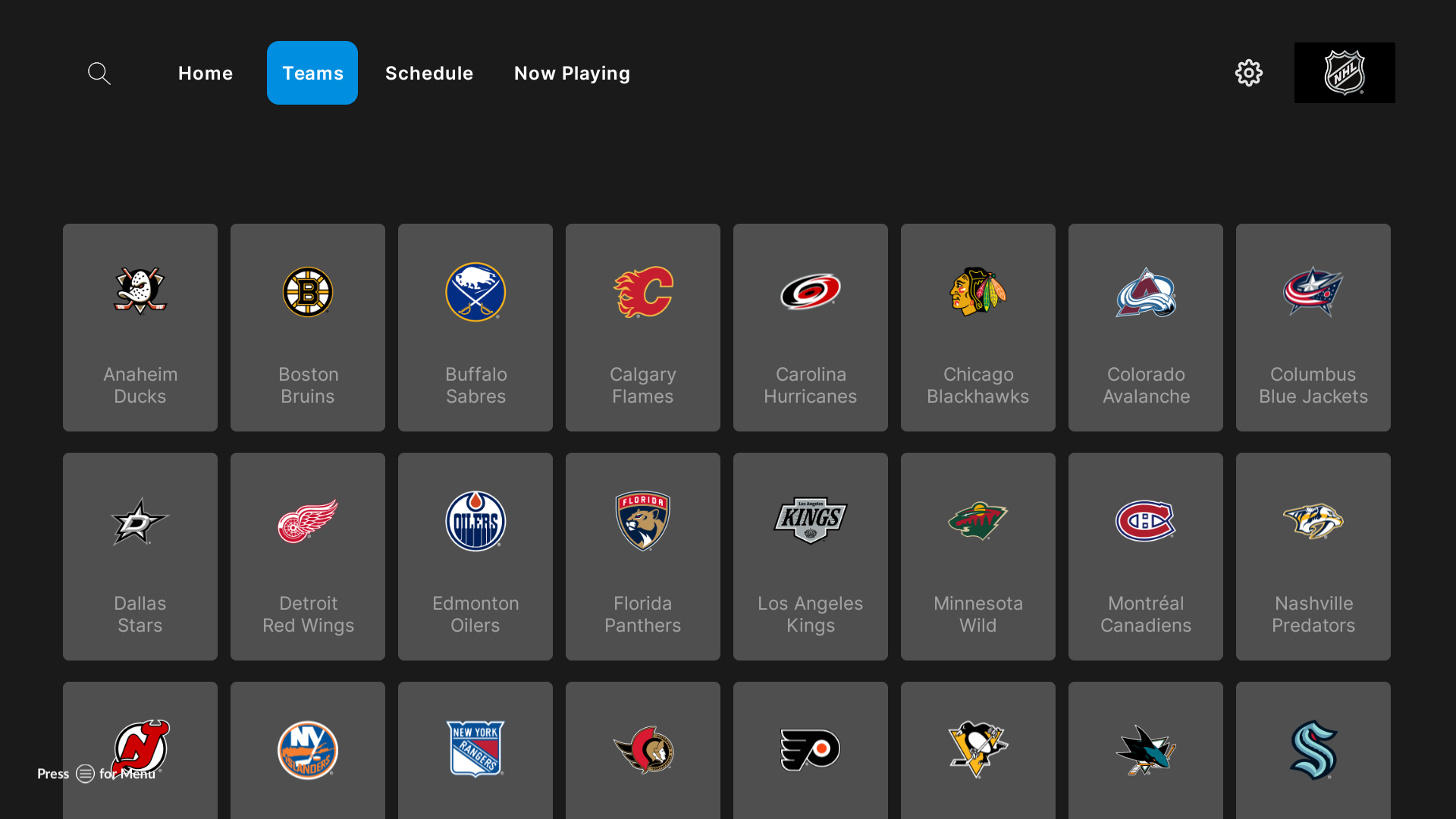This screenshot has width=1456, height=819.
Task: Open the settings gear
Action: tap(1249, 73)
